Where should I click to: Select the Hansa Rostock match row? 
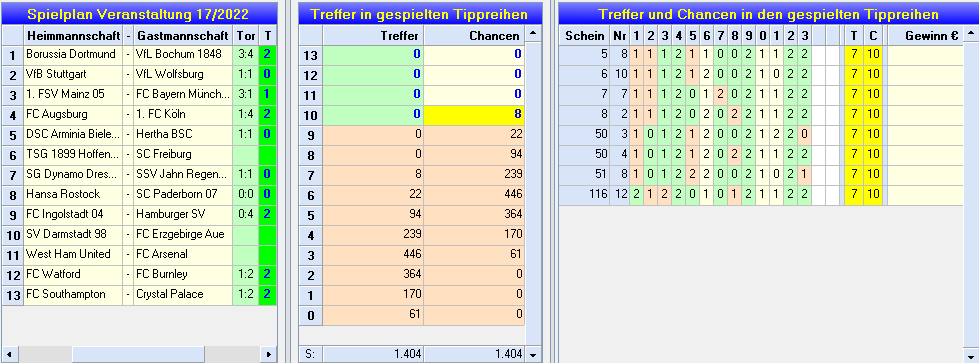tap(139, 194)
